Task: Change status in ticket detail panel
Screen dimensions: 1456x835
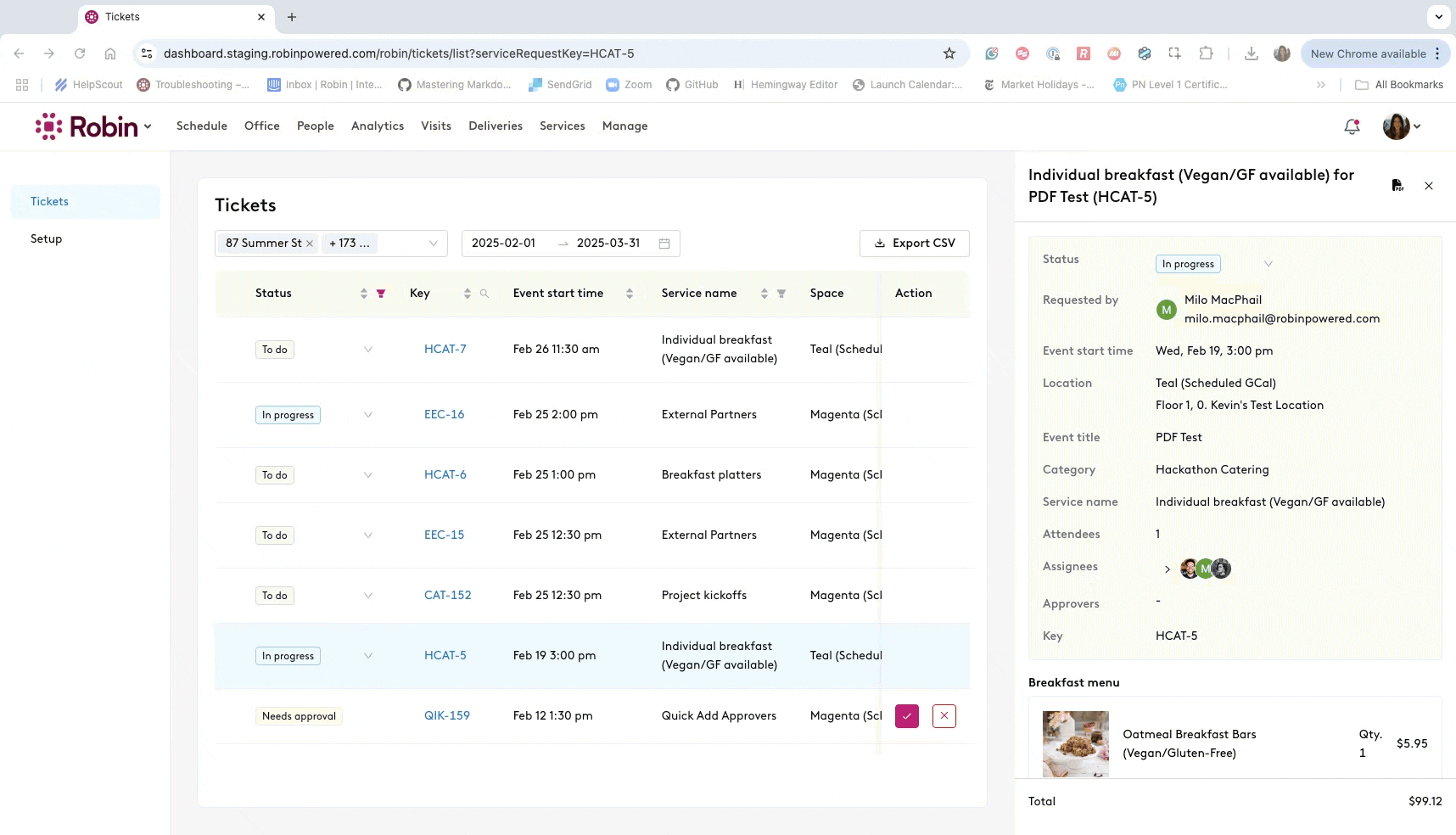Action: click(1215, 264)
